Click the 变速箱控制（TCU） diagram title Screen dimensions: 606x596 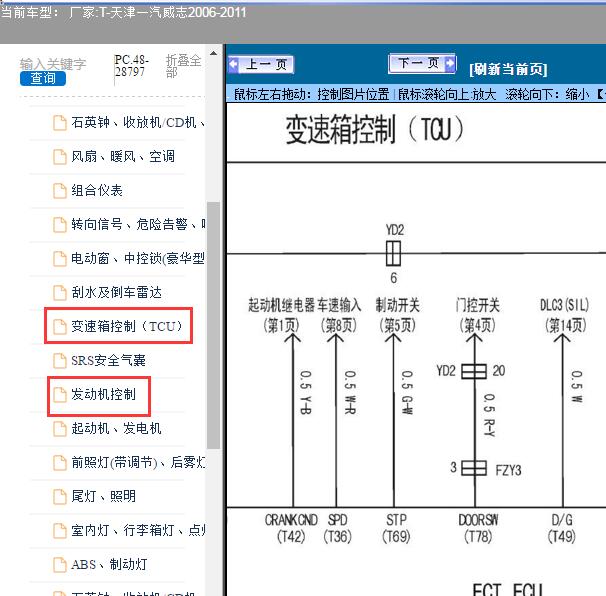(374, 129)
